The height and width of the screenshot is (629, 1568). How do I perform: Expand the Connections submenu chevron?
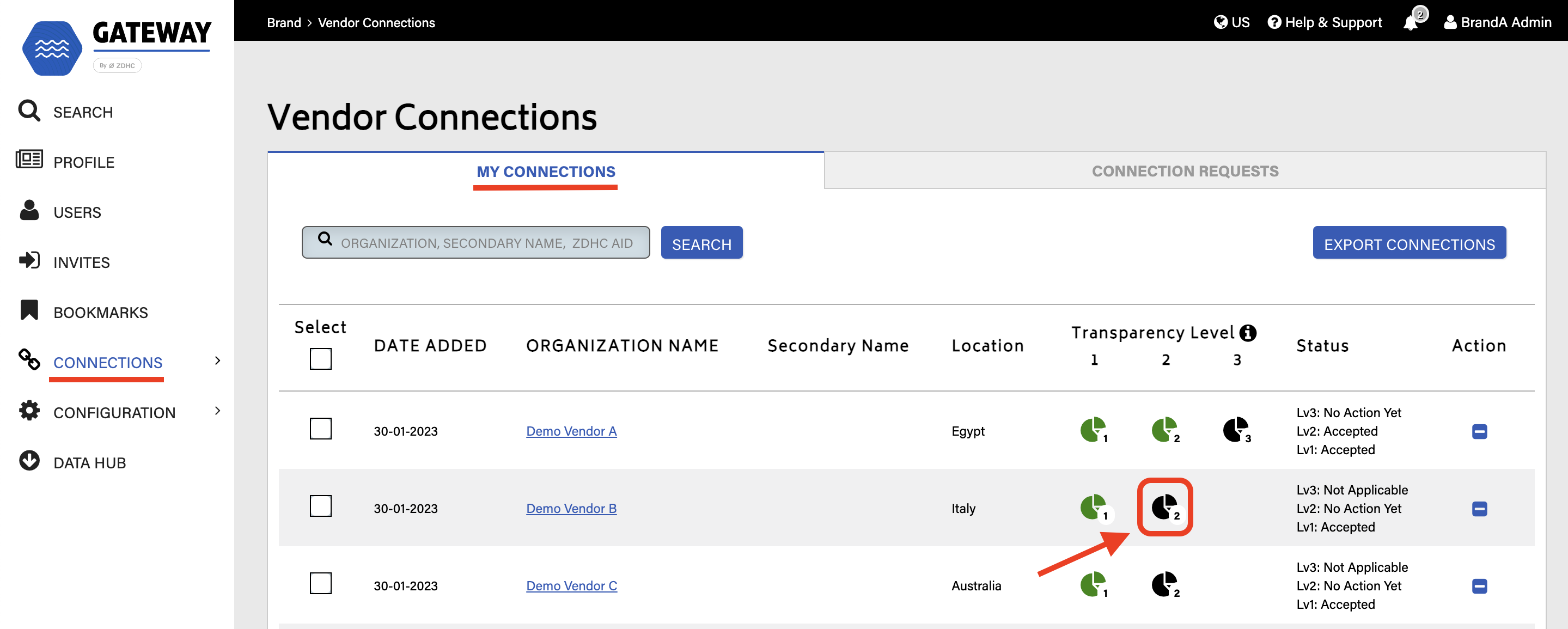tap(217, 361)
